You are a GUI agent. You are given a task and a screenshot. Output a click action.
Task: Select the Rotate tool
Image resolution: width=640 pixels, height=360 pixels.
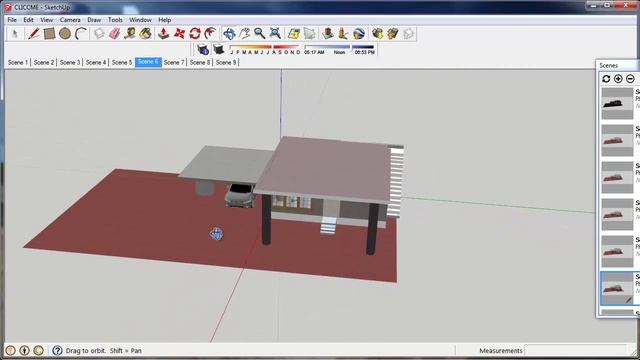[x=195, y=34]
